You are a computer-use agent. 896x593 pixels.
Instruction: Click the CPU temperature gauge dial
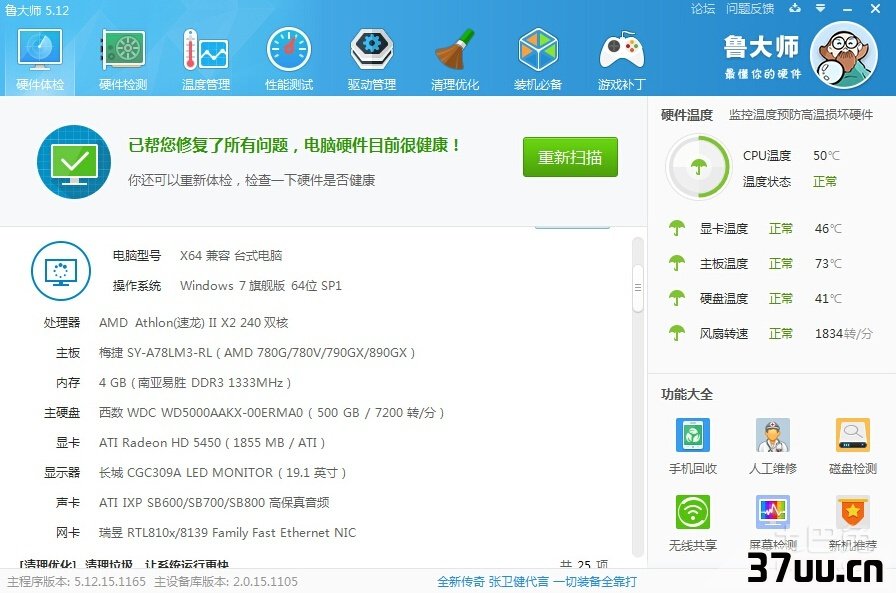pos(698,167)
